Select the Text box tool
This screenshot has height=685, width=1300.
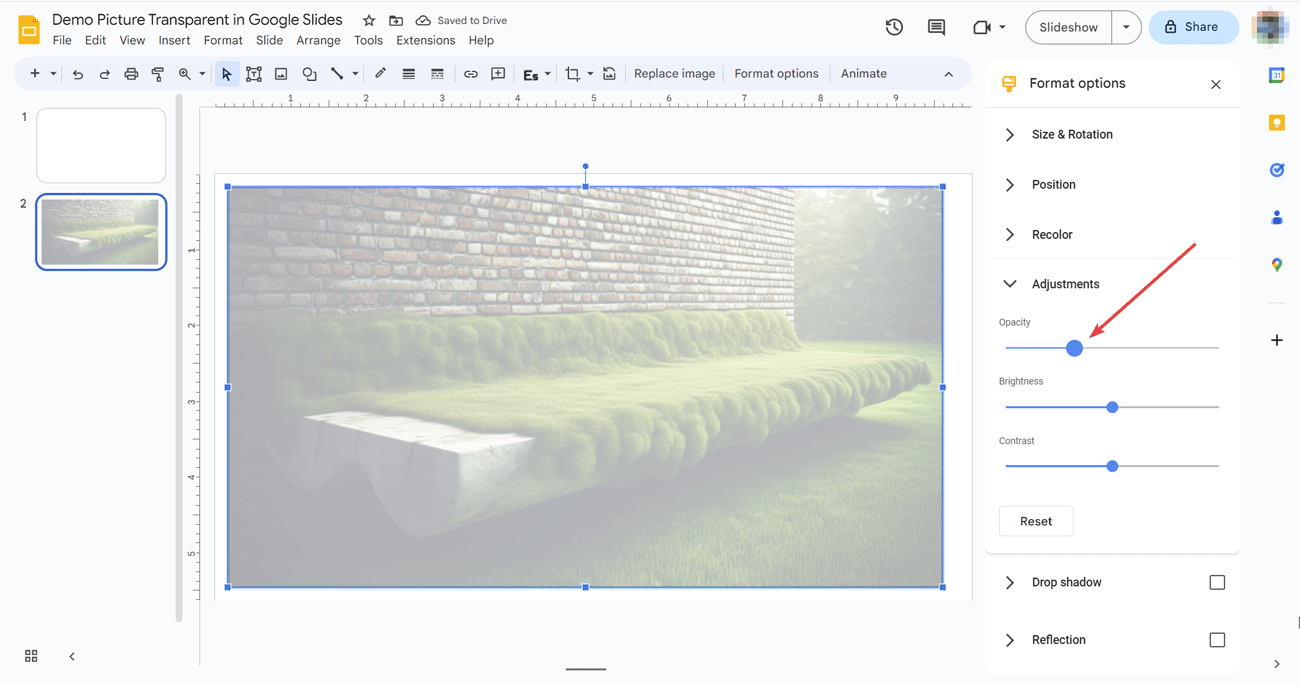[253, 73]
